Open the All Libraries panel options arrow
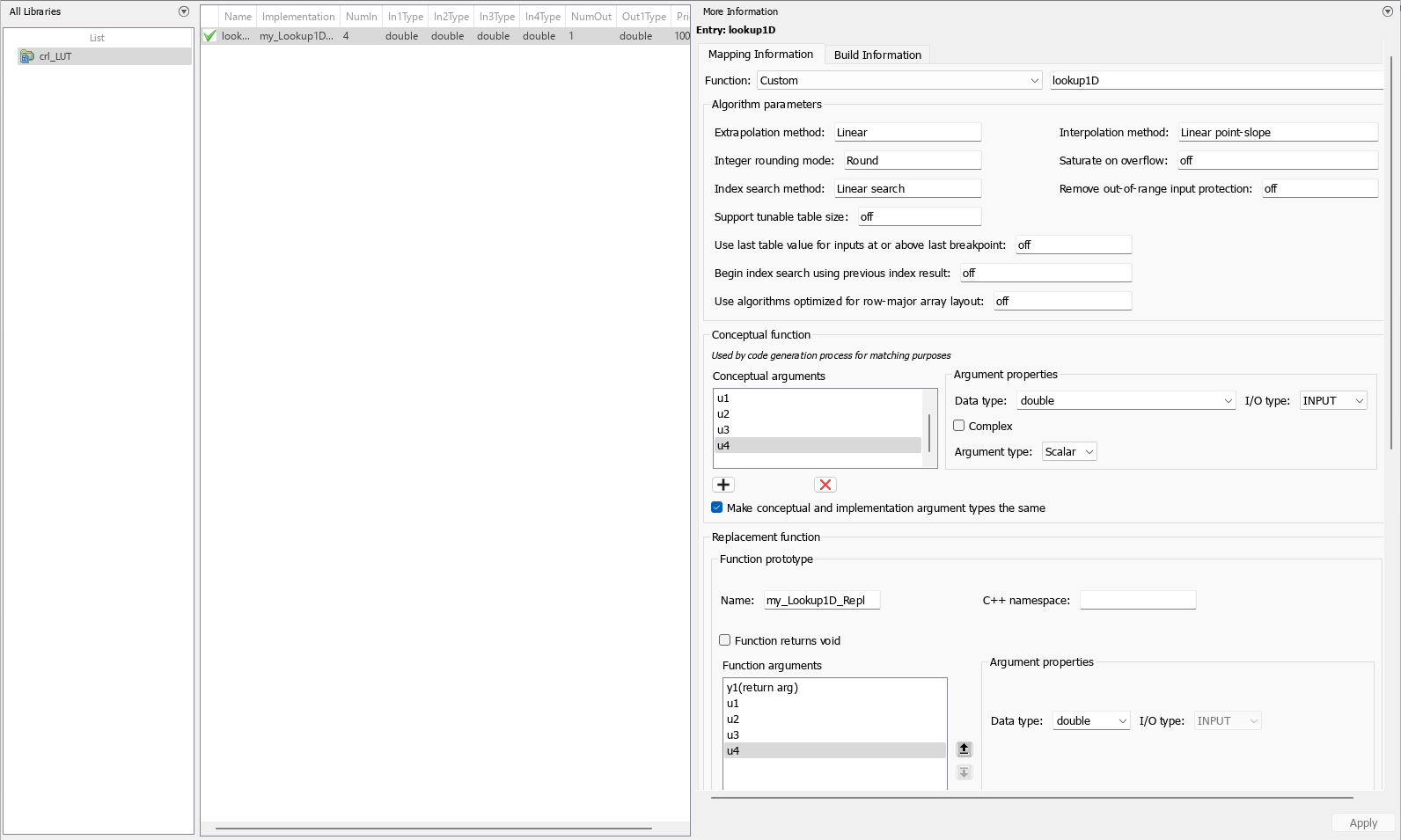1401x840 pixels. coord(184,11)
